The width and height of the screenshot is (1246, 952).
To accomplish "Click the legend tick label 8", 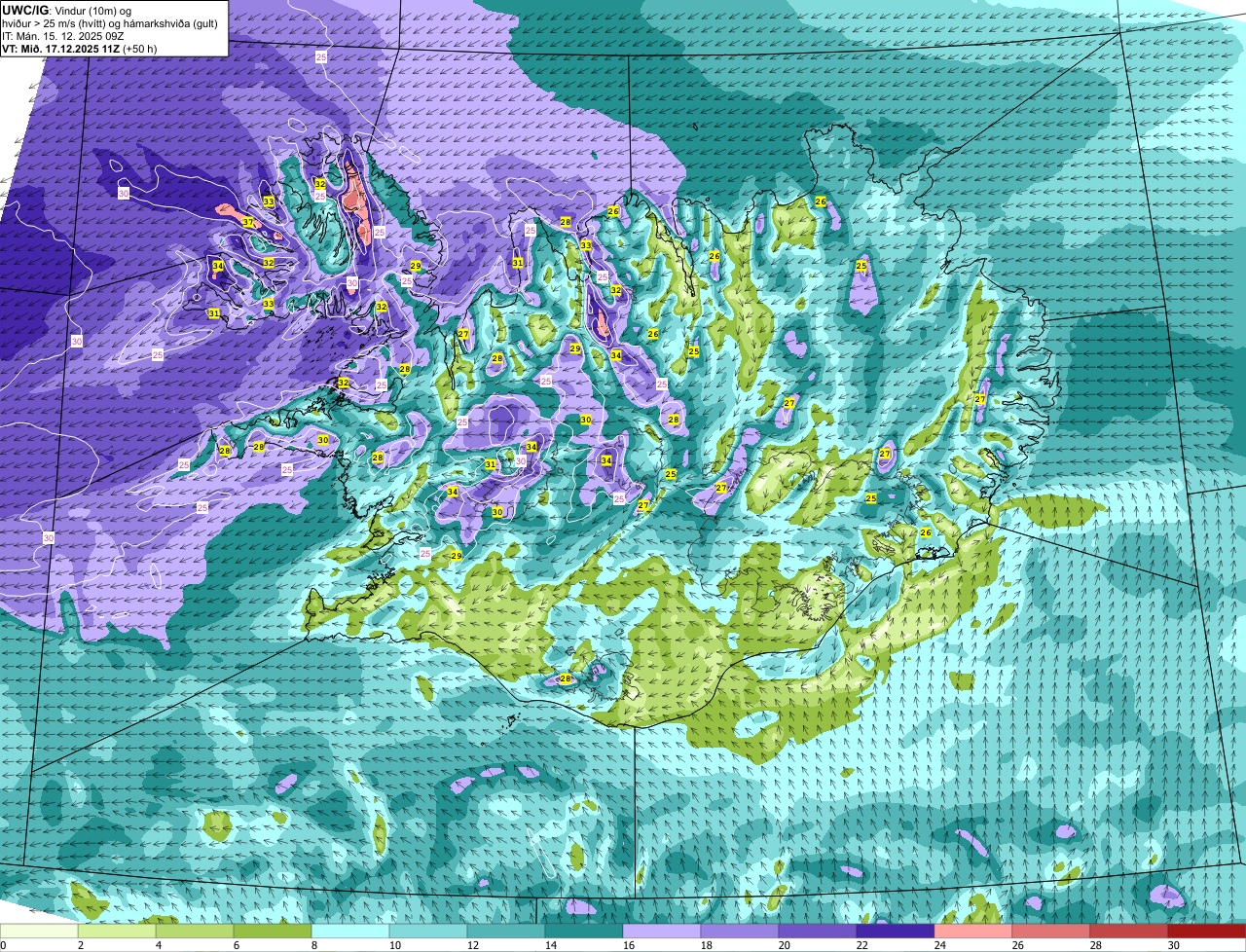I will [x=315, y=945].
